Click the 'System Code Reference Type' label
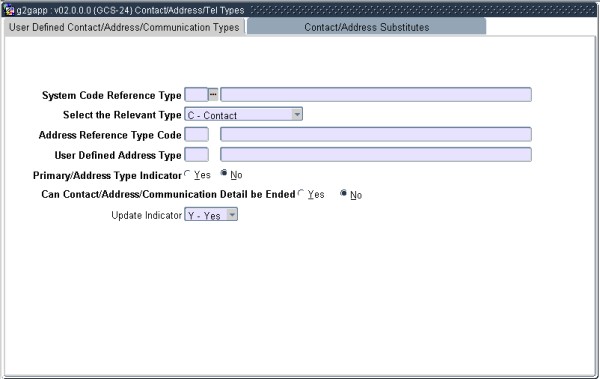This screenshot has width=600, height=379. (x=112, y=95)
